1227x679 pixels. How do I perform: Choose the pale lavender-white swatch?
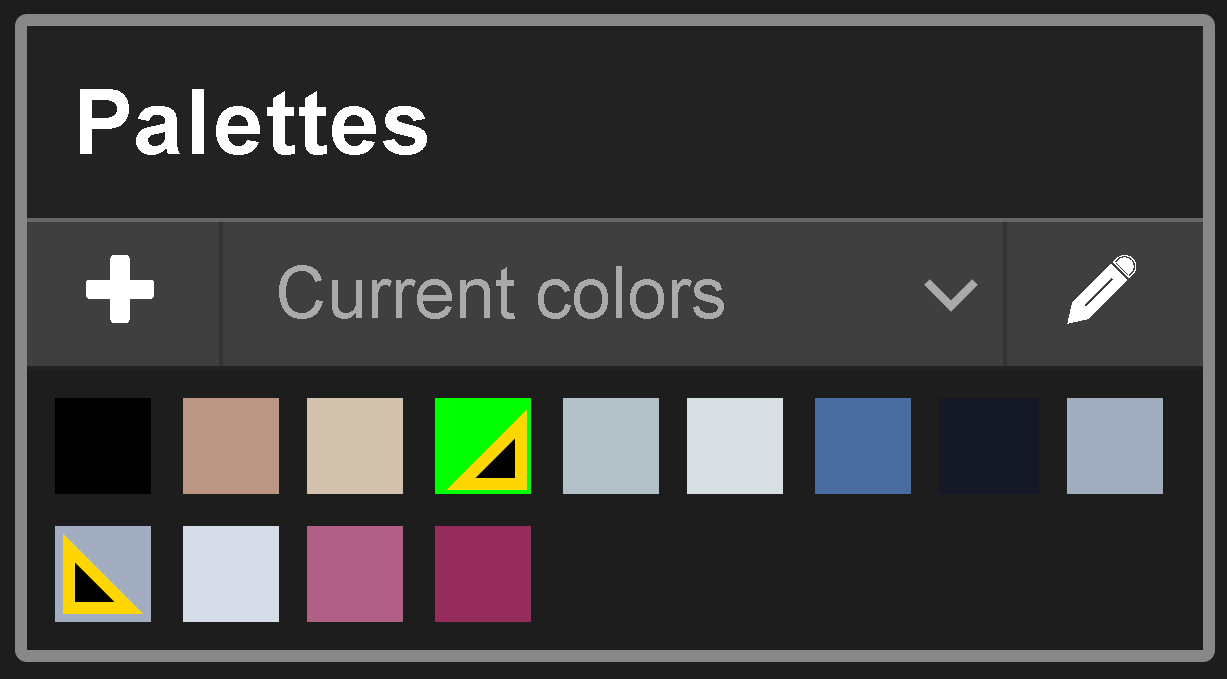click(x=231, y=574)
